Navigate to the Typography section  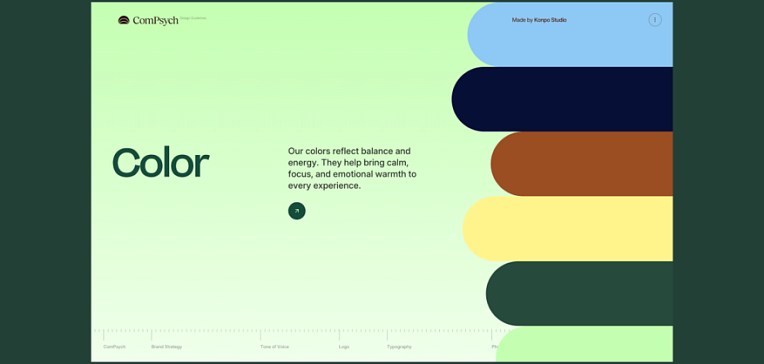(399, 347)
